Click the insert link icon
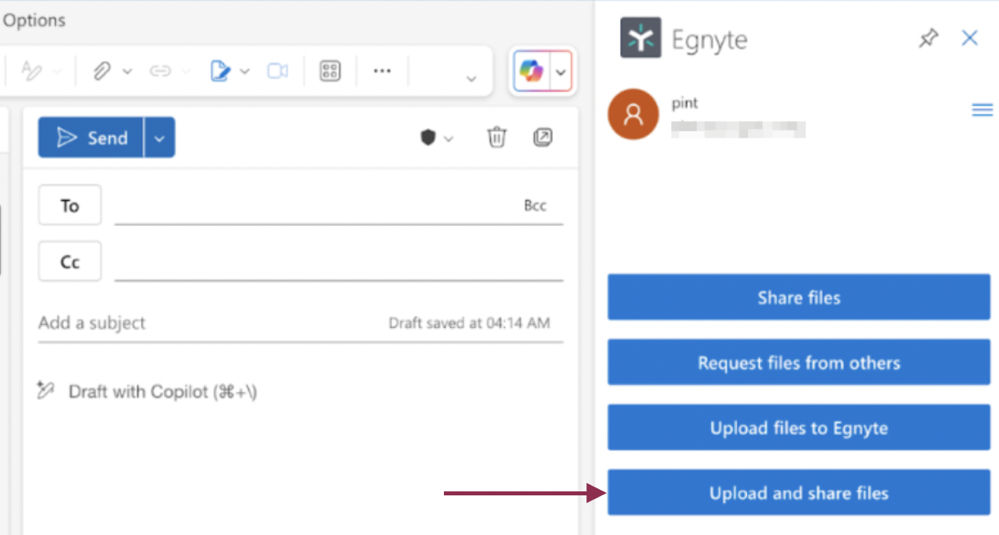This screenshot has width=999, height=535. pos(160,71)
